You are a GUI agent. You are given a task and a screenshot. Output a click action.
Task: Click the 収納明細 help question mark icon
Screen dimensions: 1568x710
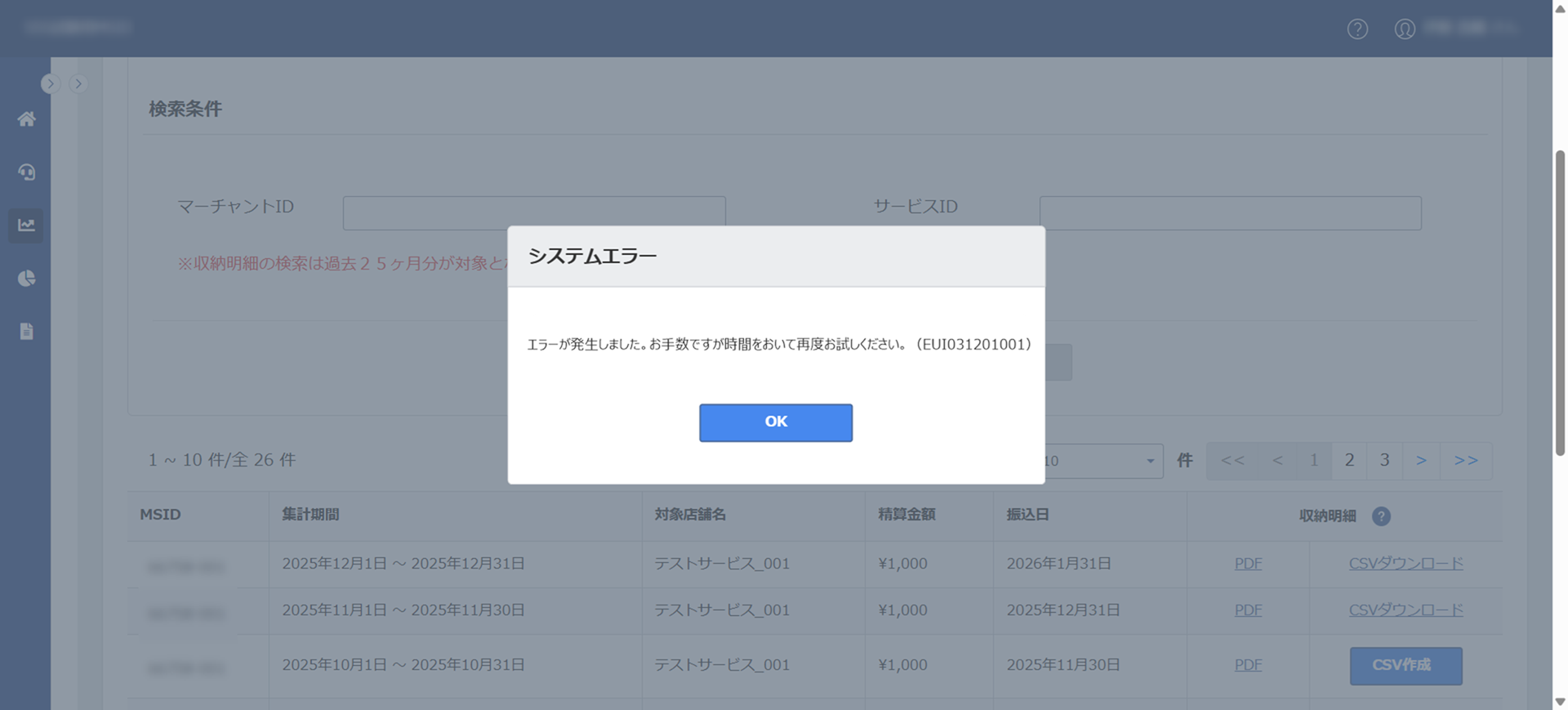tap(1381, 516)
